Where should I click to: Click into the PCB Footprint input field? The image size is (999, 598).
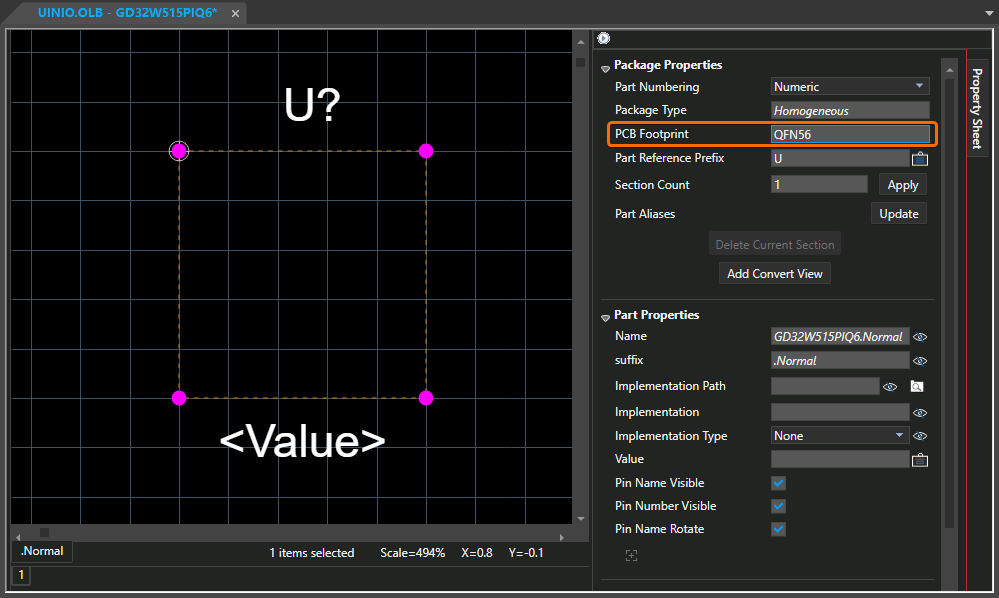(x=850, y=134)
